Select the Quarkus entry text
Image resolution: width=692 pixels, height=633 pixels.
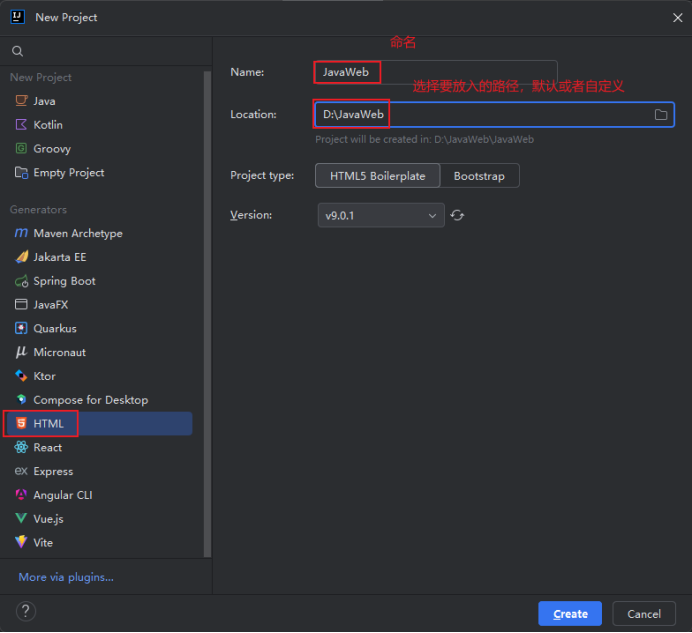point(55,328)
